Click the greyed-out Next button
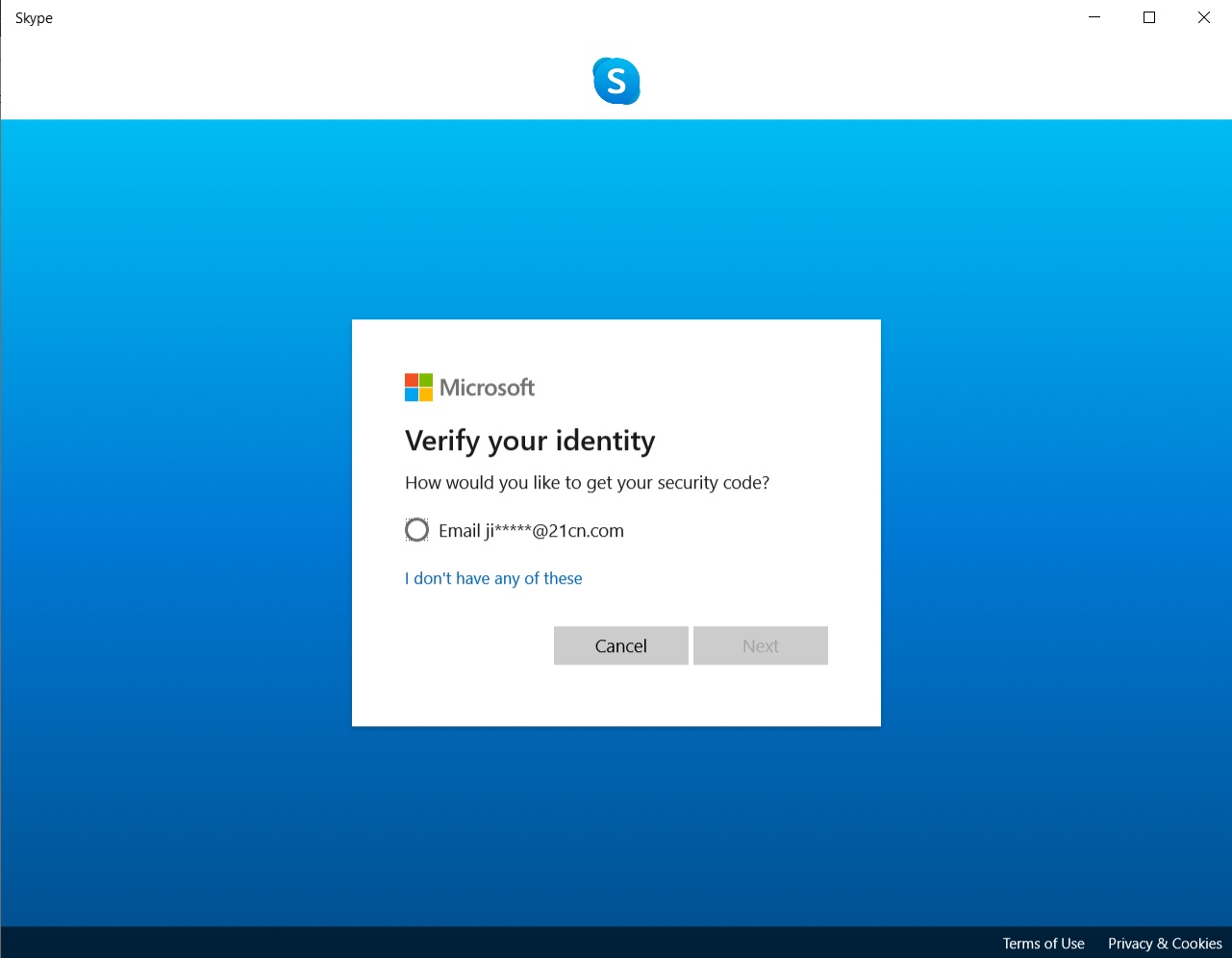Image resolution: width=1232 pixels, height=958 pixels. coord(761,645)
